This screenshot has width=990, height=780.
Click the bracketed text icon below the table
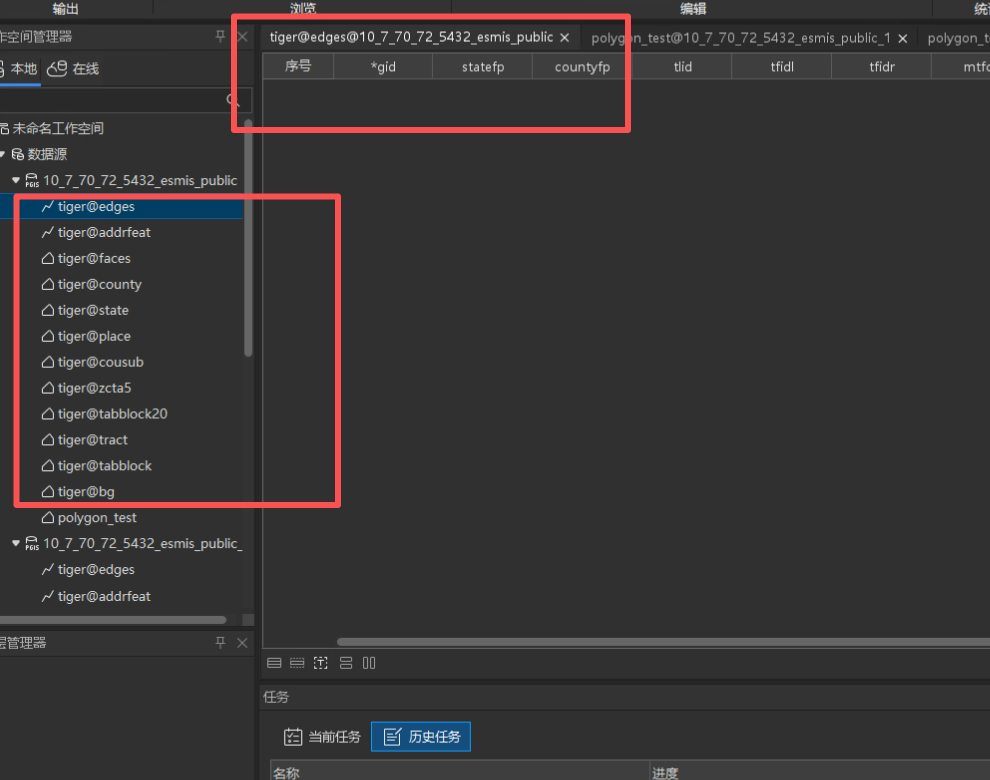click(x=321, y=663)
